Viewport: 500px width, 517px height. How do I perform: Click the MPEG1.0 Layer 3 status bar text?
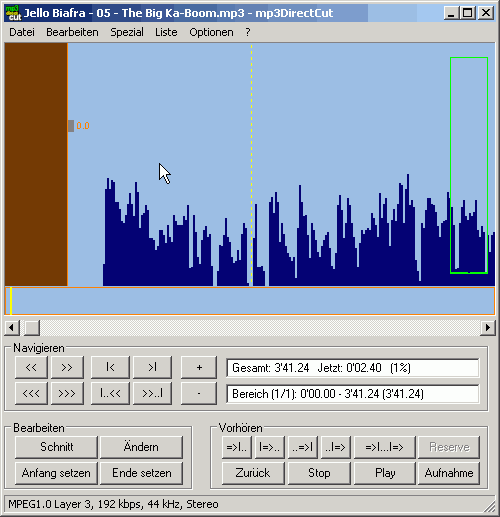click(113, 504)
